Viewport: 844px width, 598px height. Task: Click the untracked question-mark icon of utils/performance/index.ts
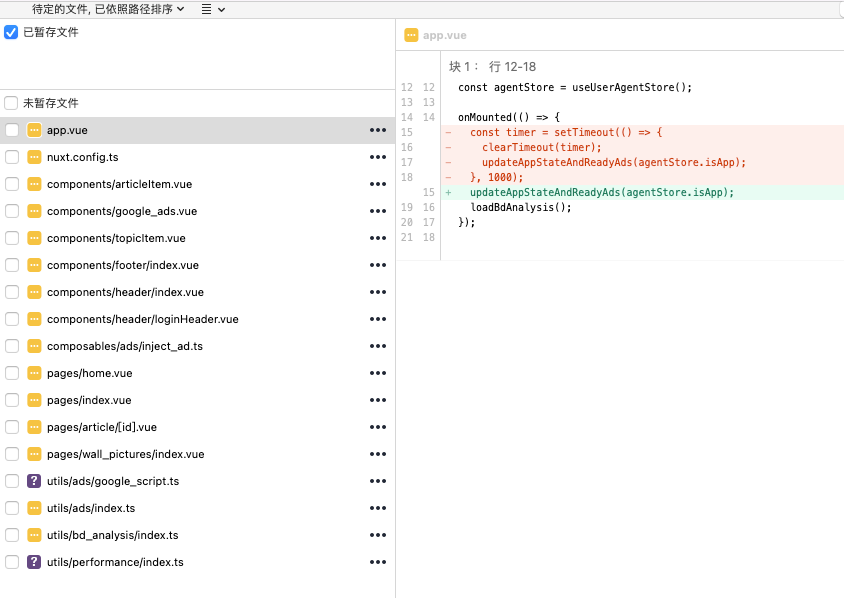tap(34, 562)
